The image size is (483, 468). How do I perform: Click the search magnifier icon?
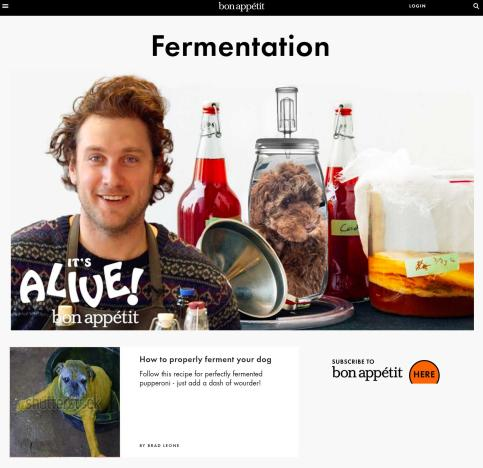(476, 6)
